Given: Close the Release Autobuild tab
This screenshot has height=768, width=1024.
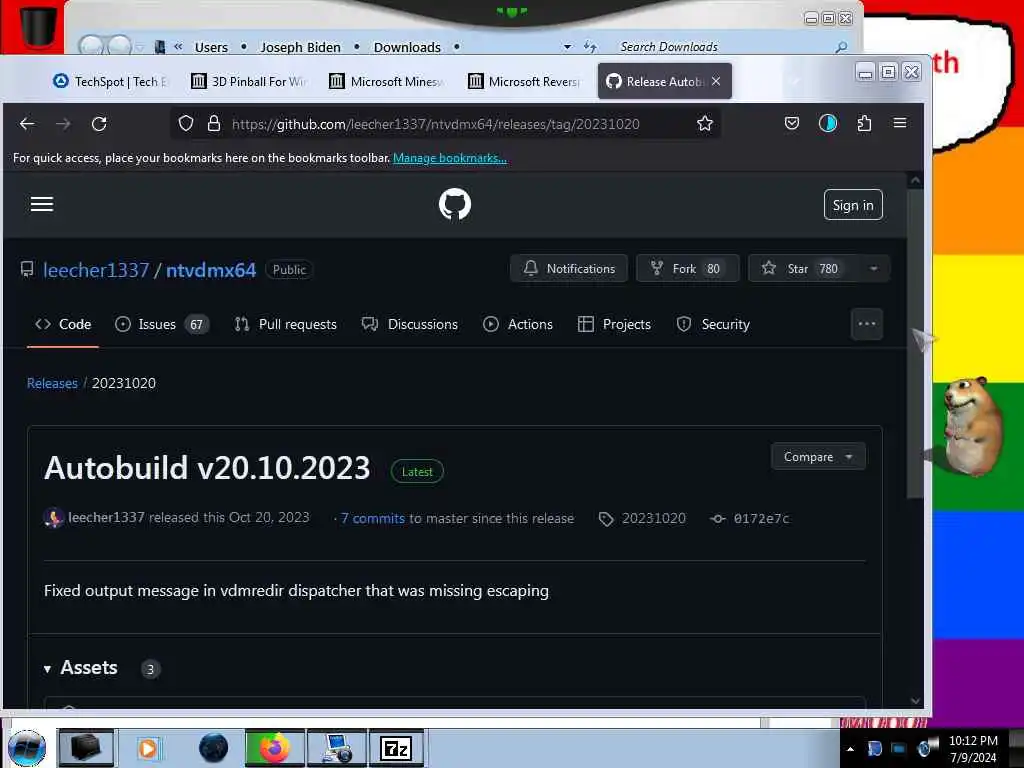Looking at the screenshot, I should [x=716, y=81].
